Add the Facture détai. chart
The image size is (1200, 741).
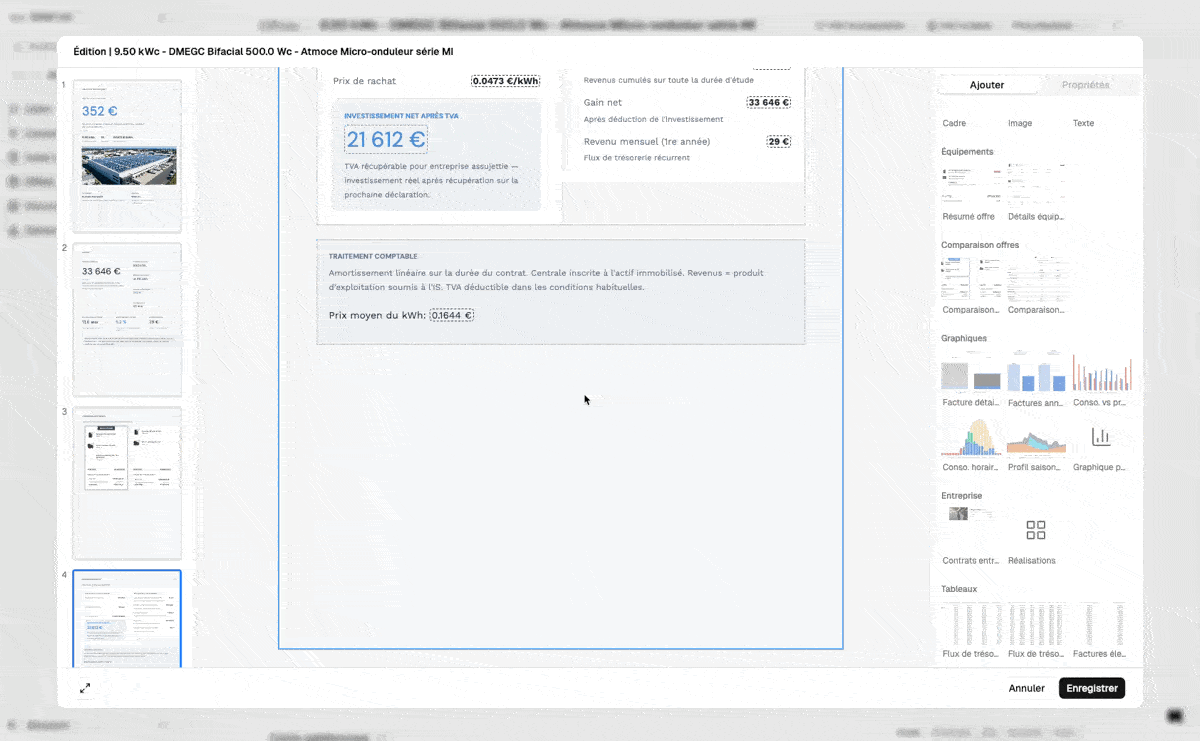(x=970, y=376)
